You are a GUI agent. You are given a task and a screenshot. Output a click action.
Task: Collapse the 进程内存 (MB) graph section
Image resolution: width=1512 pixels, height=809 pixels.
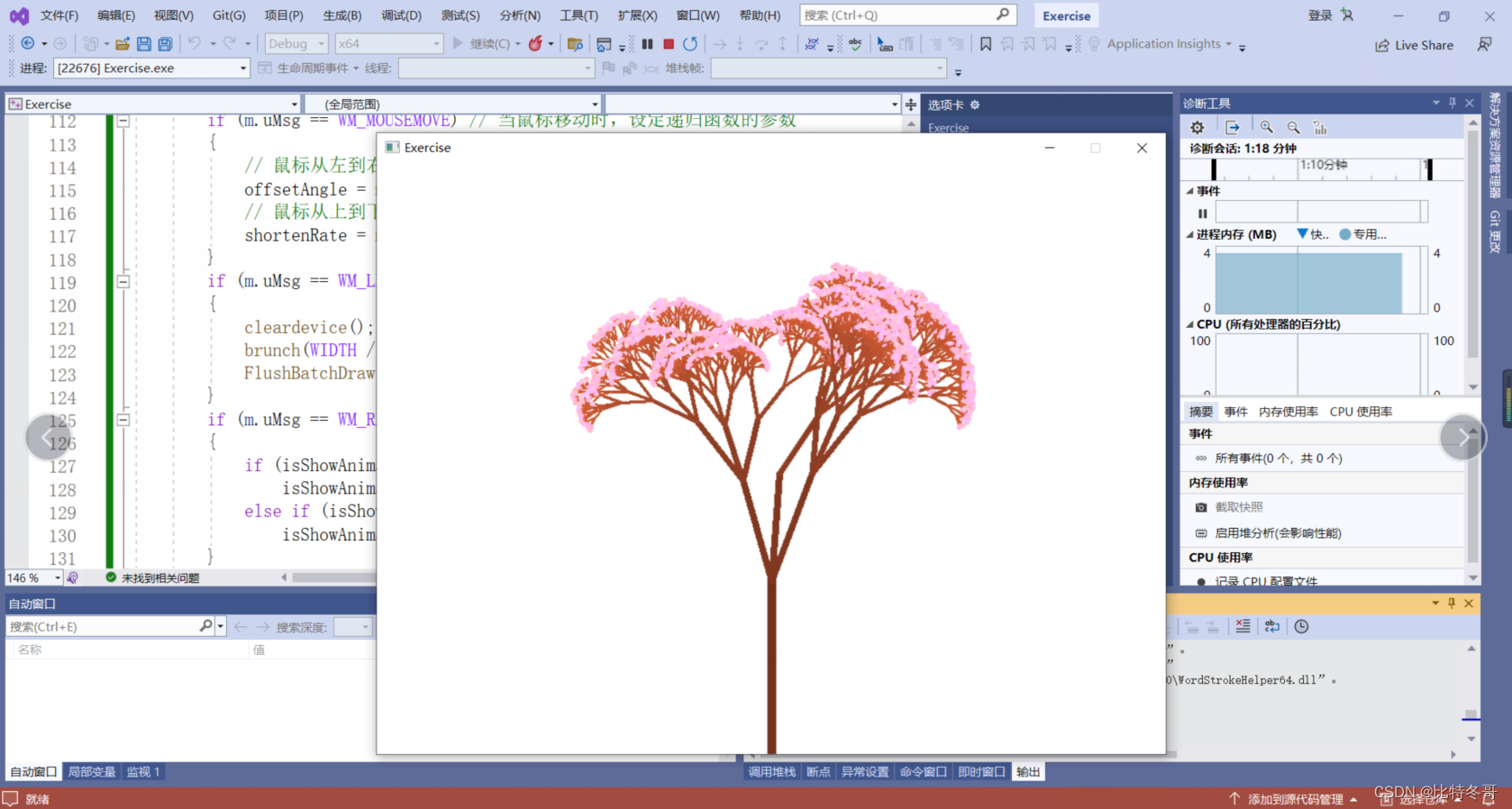tap(1189, 234)
